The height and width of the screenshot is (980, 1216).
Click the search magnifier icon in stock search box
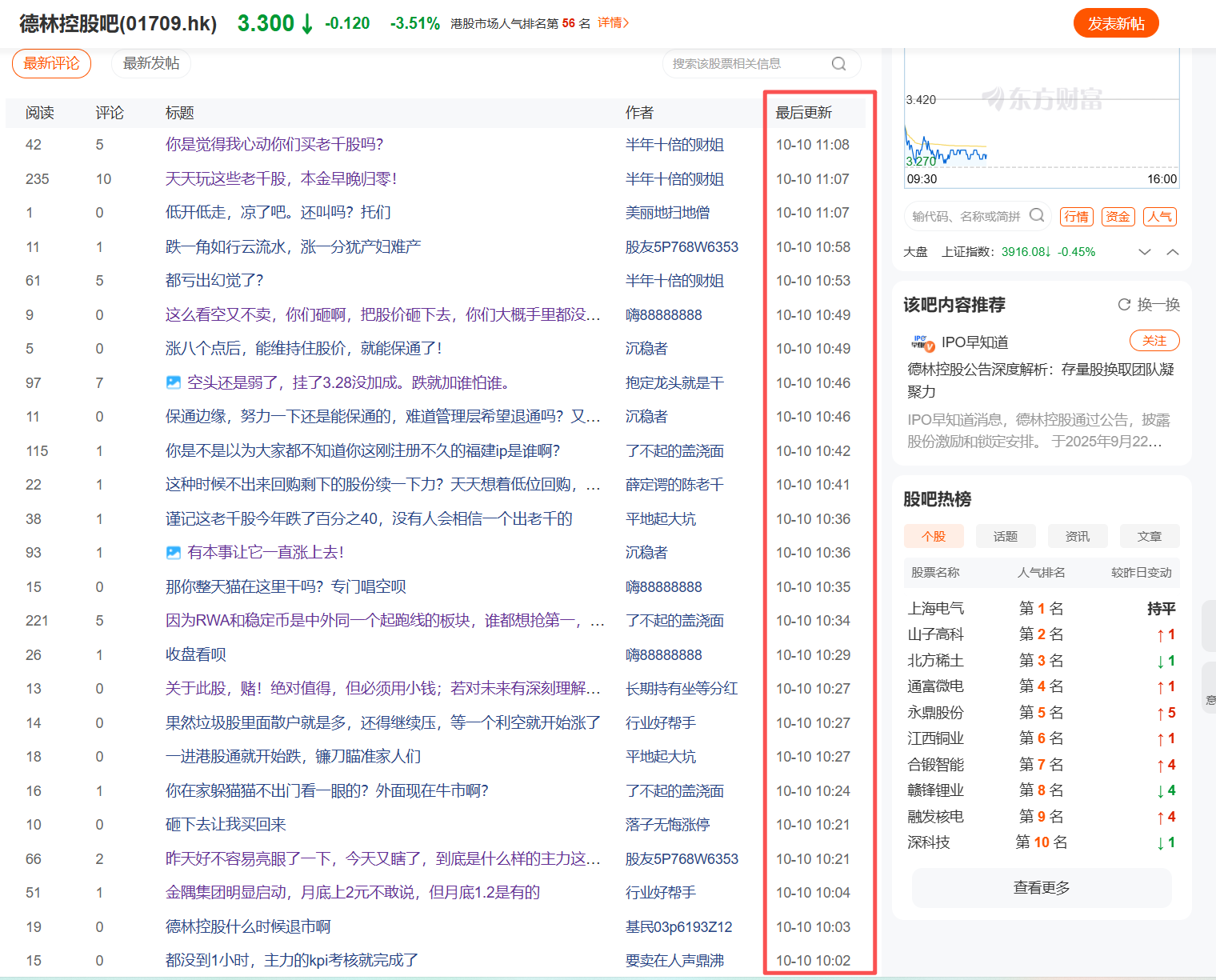(x=838, y=64)
